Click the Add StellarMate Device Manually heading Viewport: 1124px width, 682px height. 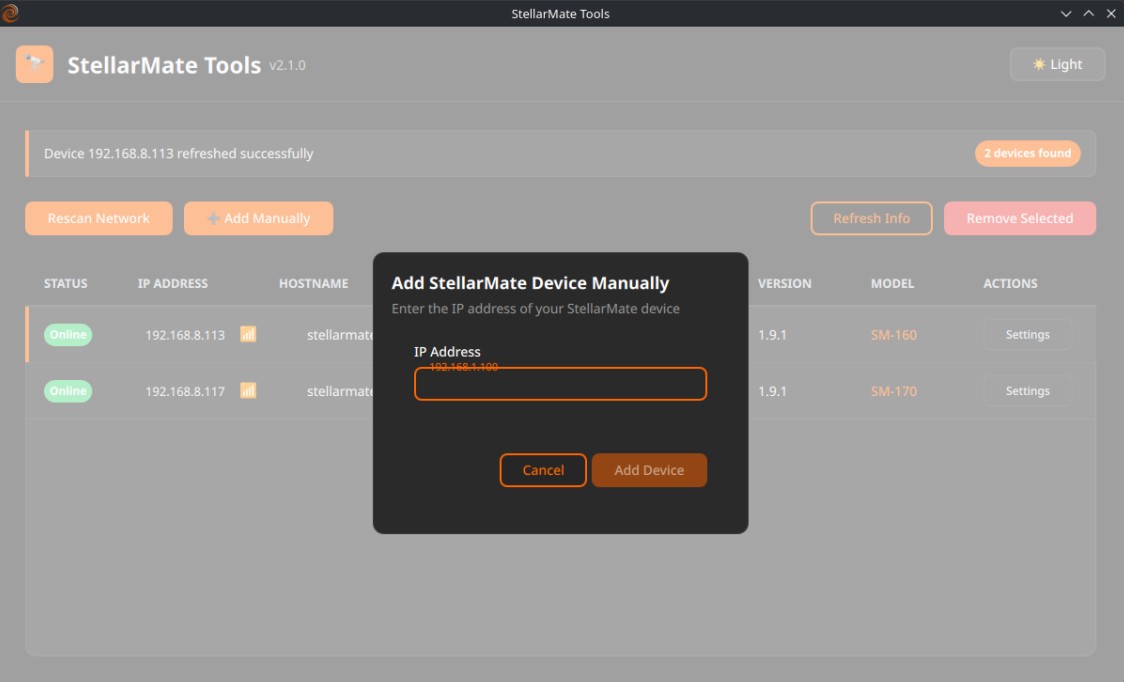[x=530, y=283]
